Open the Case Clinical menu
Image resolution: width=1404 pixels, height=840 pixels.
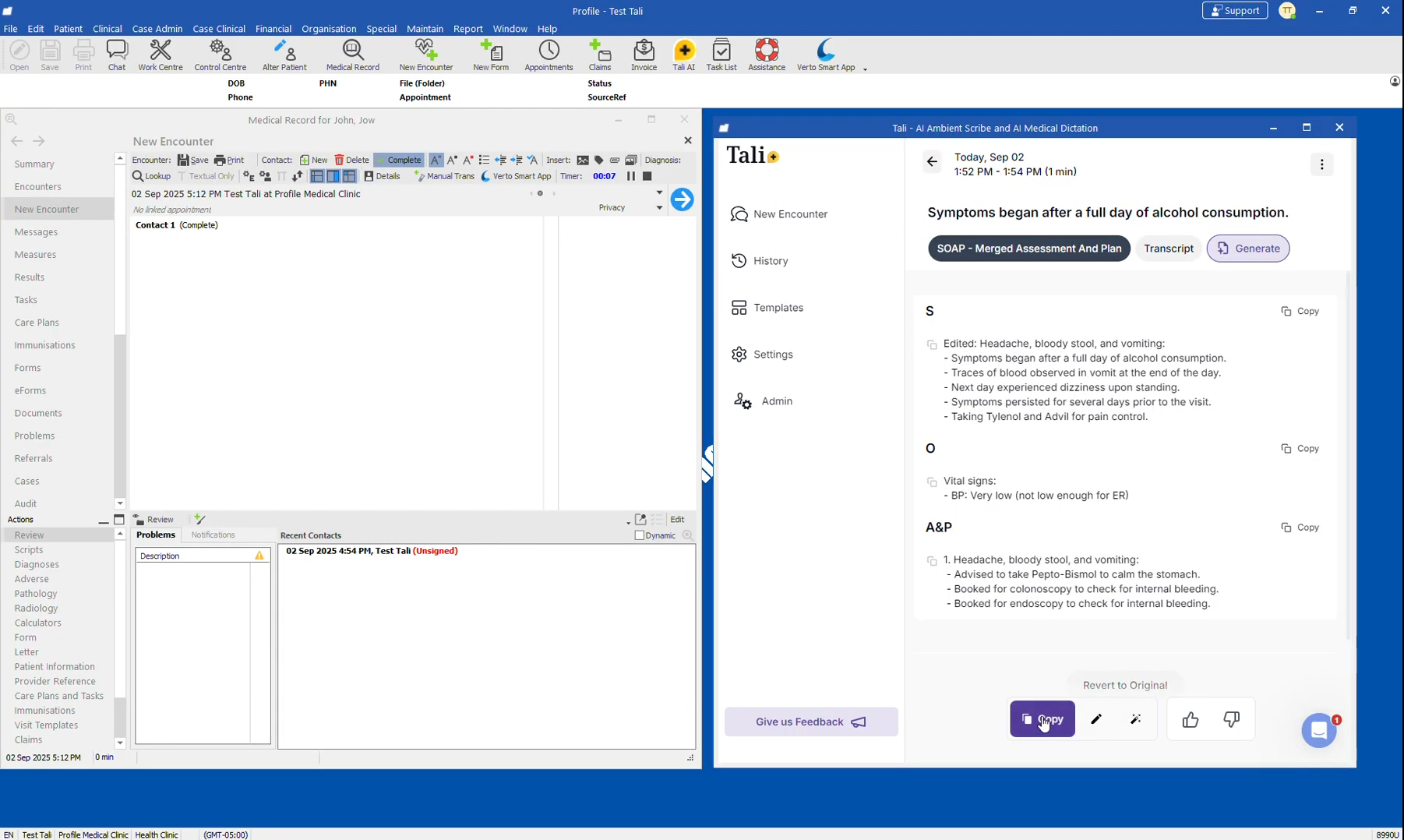coord(219,29)
